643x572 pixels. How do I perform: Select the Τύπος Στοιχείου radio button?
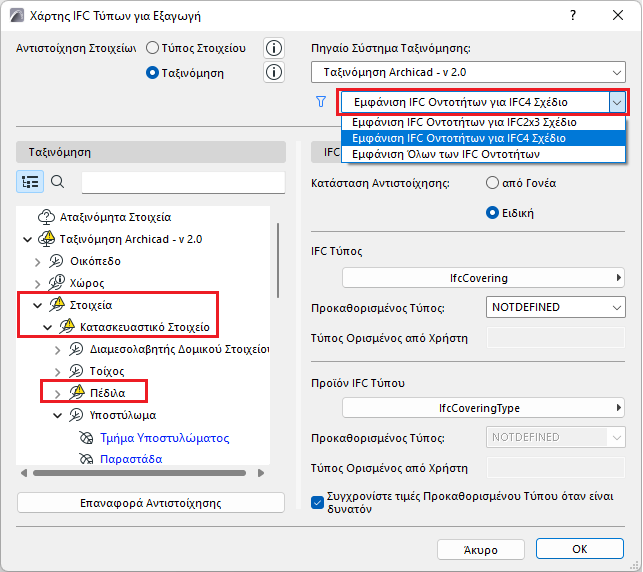pos(152,48)
